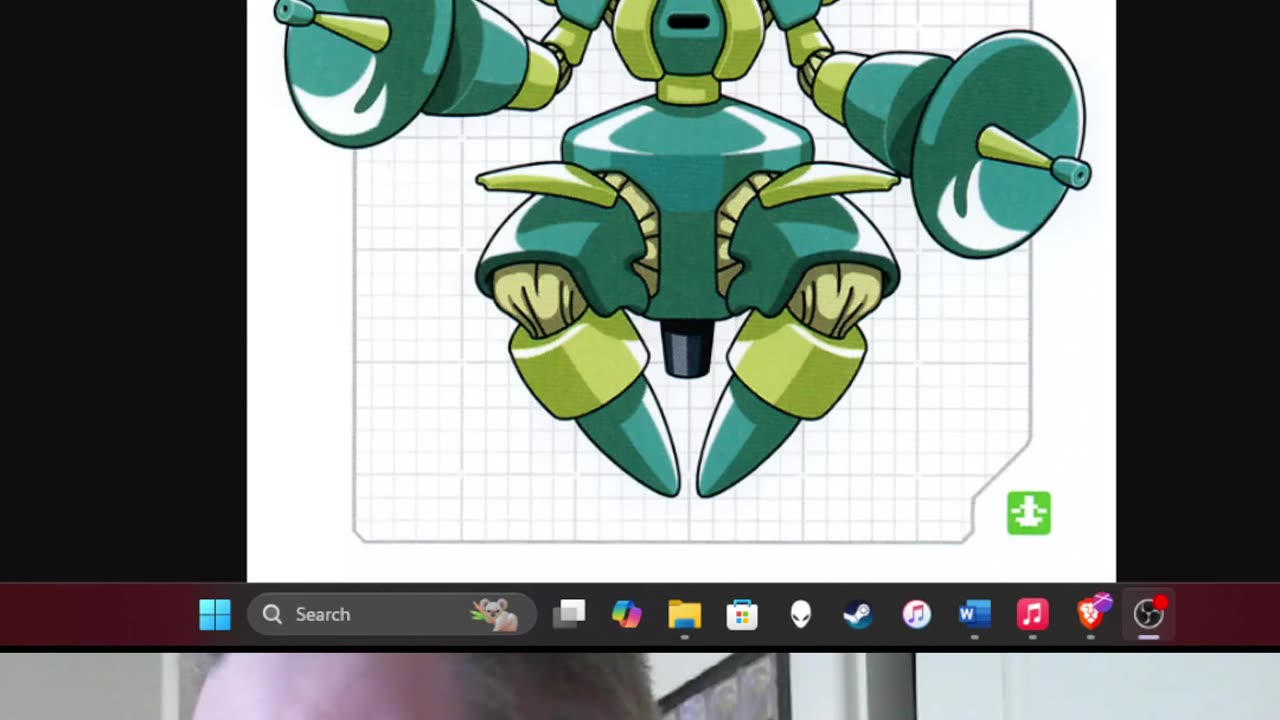
Task: Launch Steam from the taskbar
Action: click(858, 614)
